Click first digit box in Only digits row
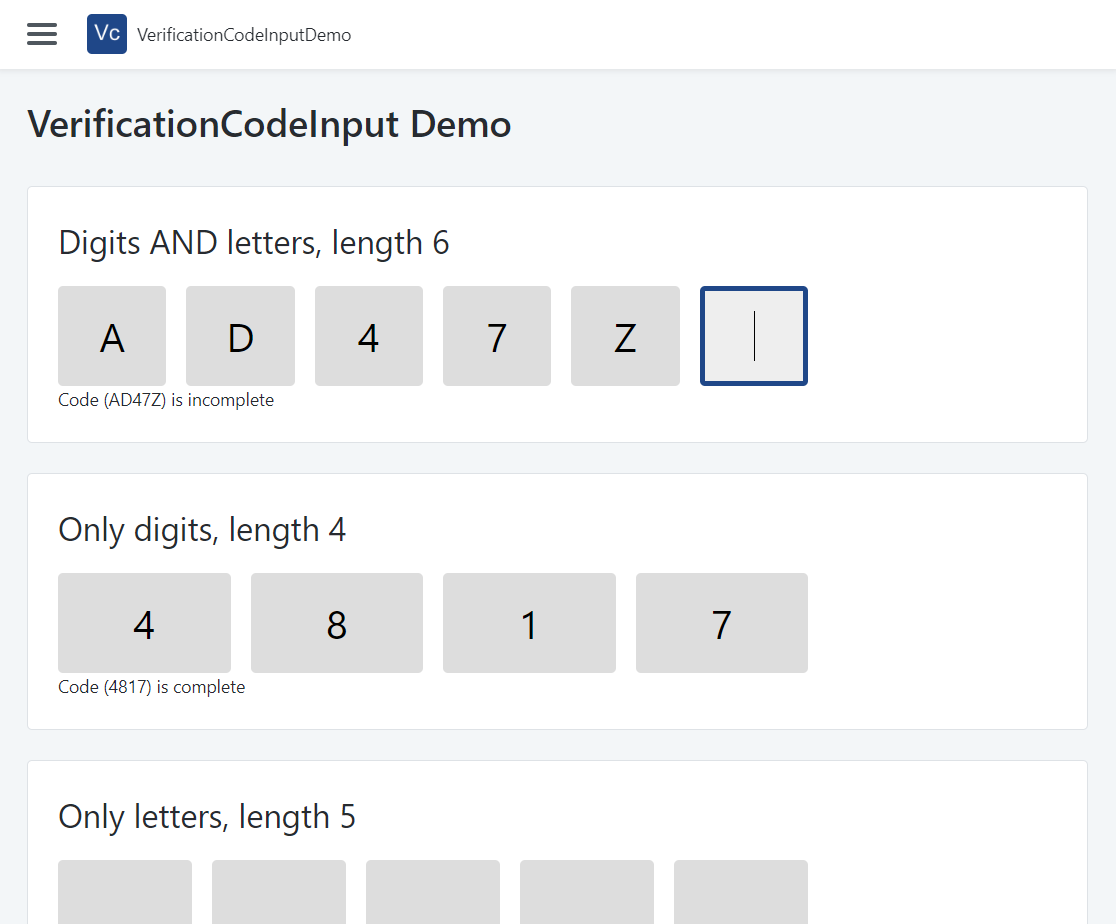1116x924 pixels. point(144,623)
